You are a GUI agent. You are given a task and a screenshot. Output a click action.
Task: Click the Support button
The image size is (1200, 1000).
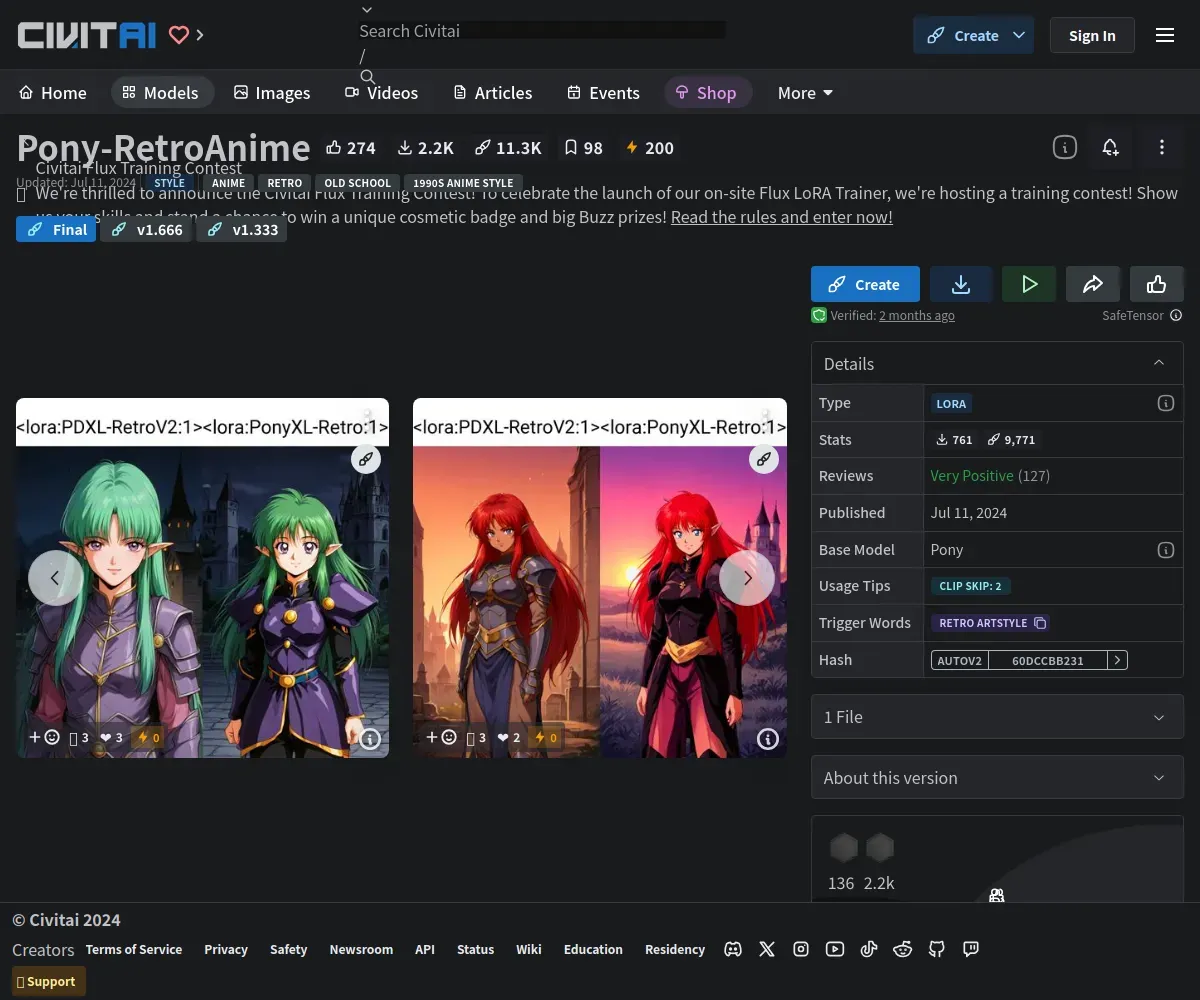click(49, 981)
